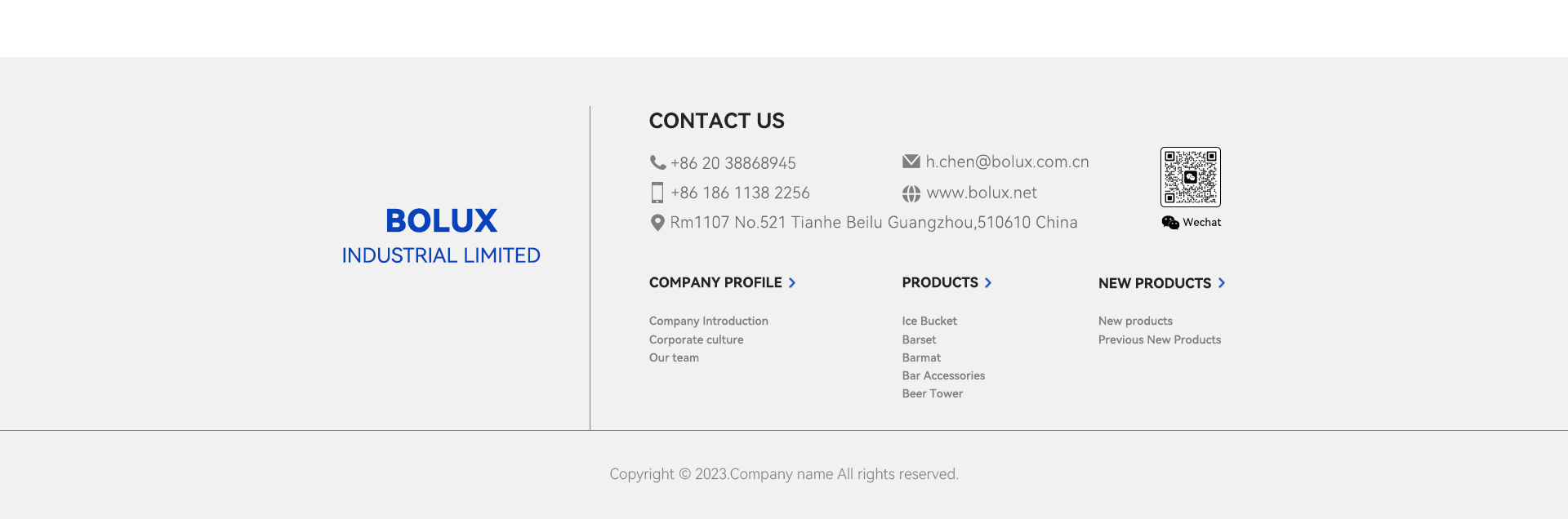The height and width of the screenshot is (519, 1568).
Task: Open the Products section heading
Action: pos(940,282)
